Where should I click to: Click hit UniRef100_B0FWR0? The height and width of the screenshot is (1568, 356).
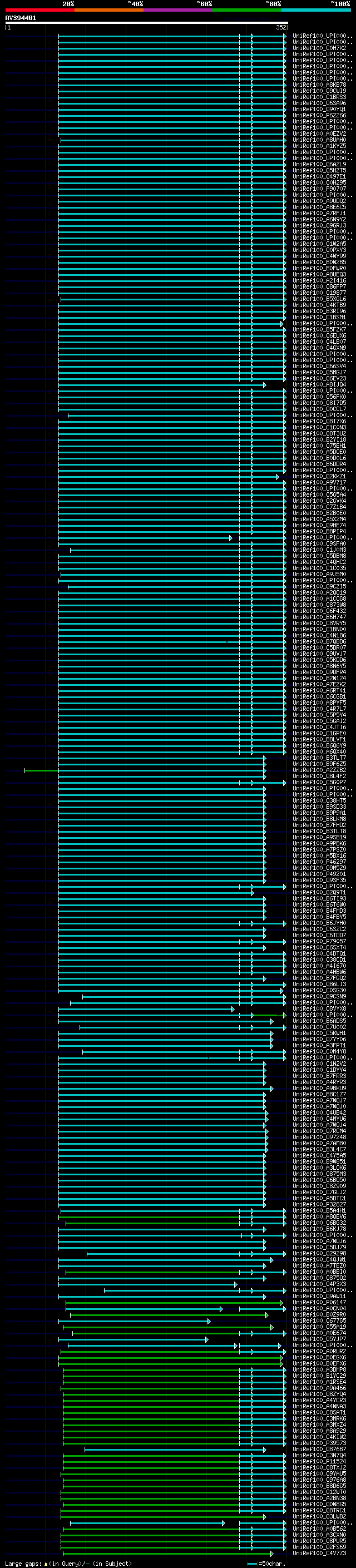pyautogui.click(x=319, y=269)
